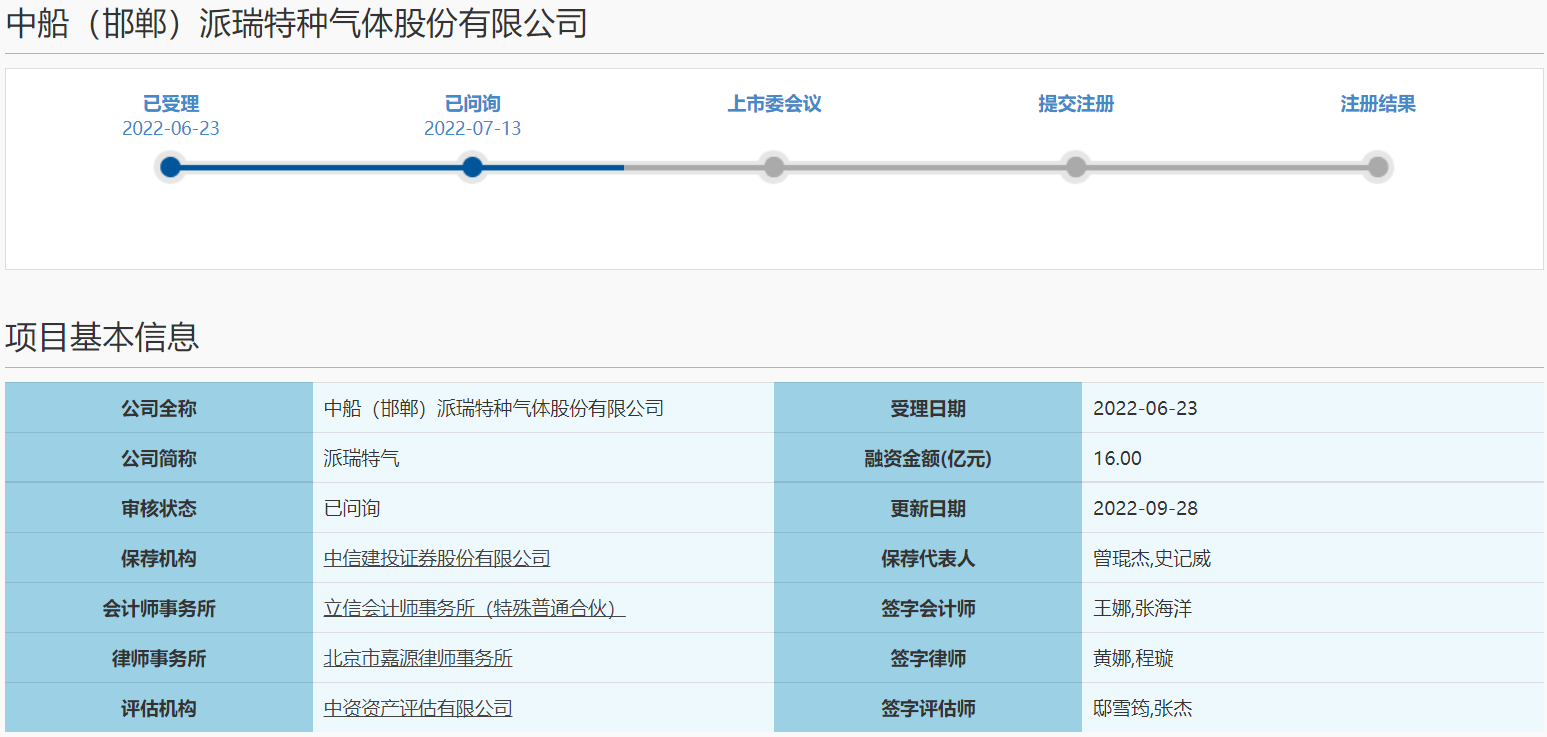Open the 中资资产评估有限公司 appraiser link
The image size is (1547, 737).
tap(418, 708)
